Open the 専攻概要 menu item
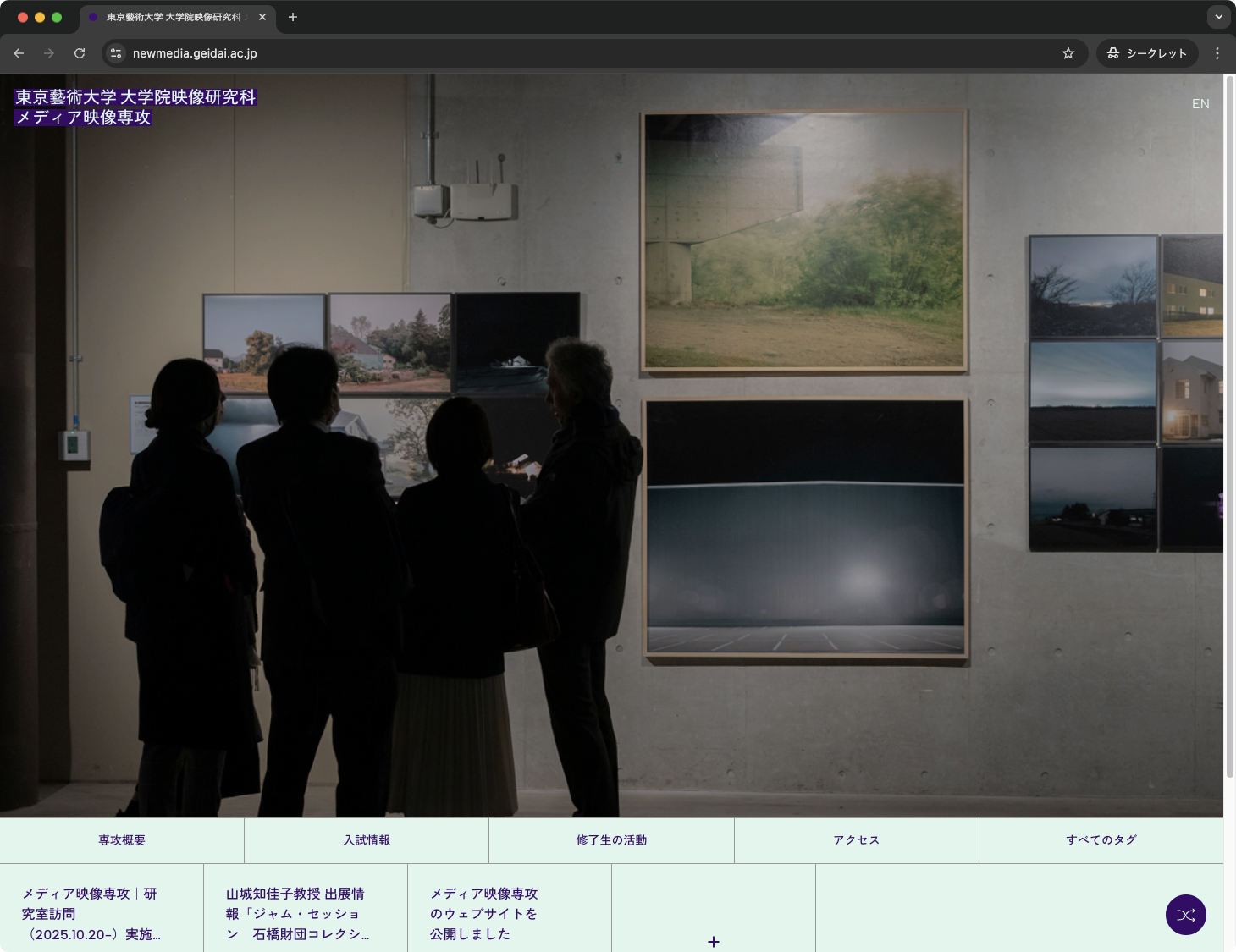1236x952 pixels. click(122, 840)
